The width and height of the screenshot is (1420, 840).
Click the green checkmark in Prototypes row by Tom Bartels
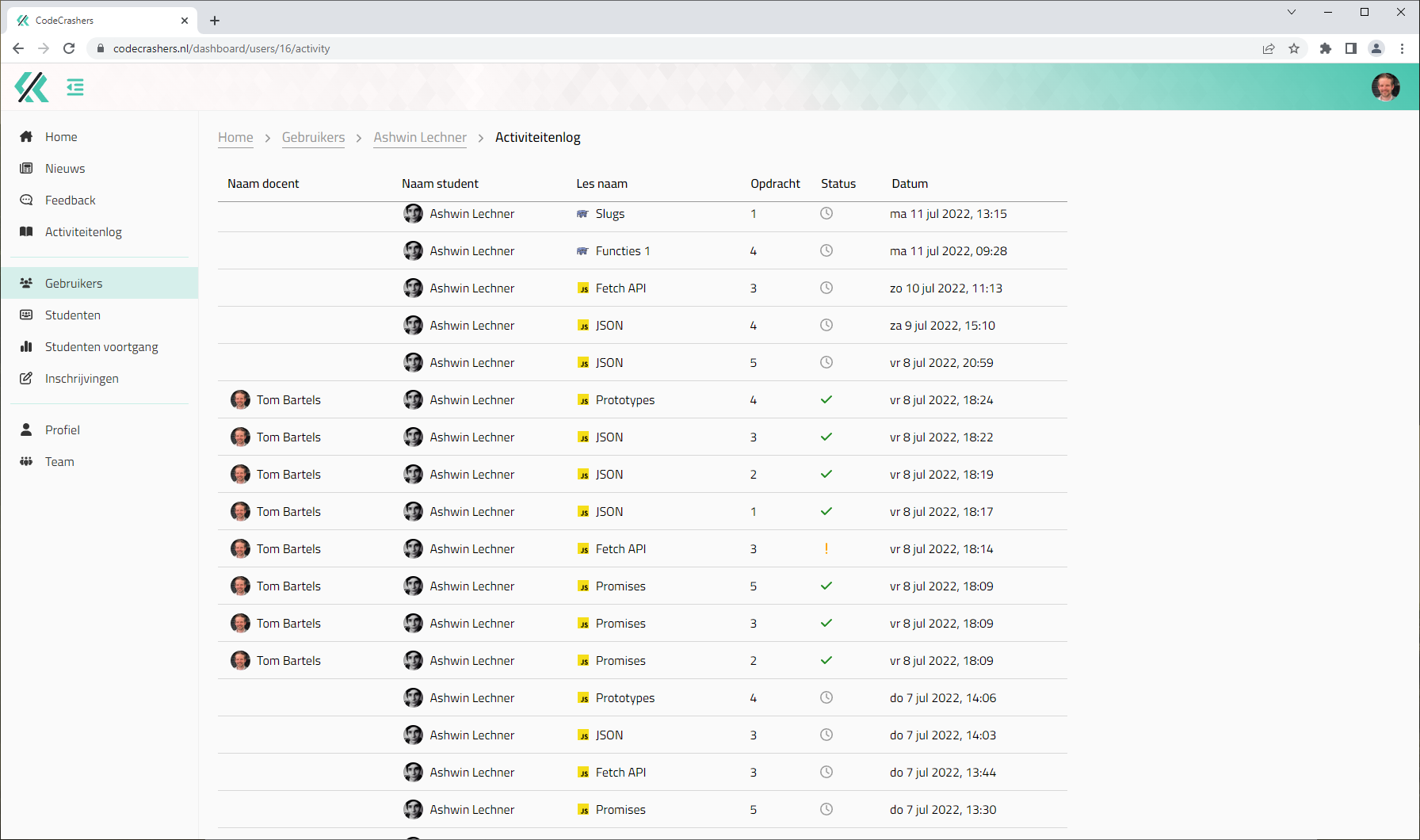tap(826, 400)
